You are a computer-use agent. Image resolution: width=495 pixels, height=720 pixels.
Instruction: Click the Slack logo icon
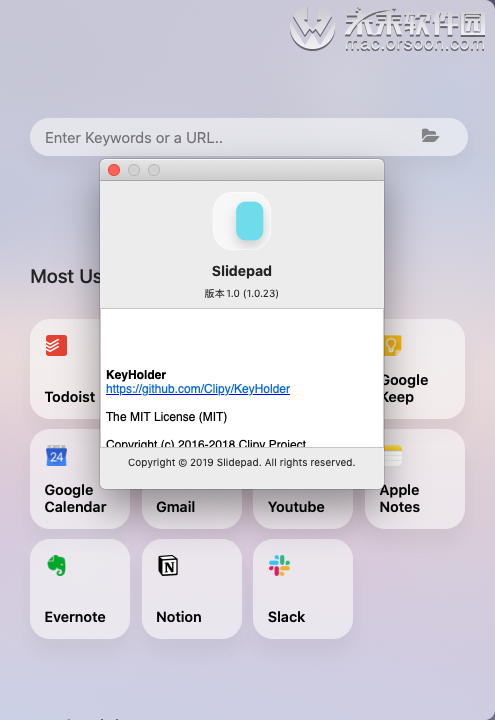click(x=279, y=565)
